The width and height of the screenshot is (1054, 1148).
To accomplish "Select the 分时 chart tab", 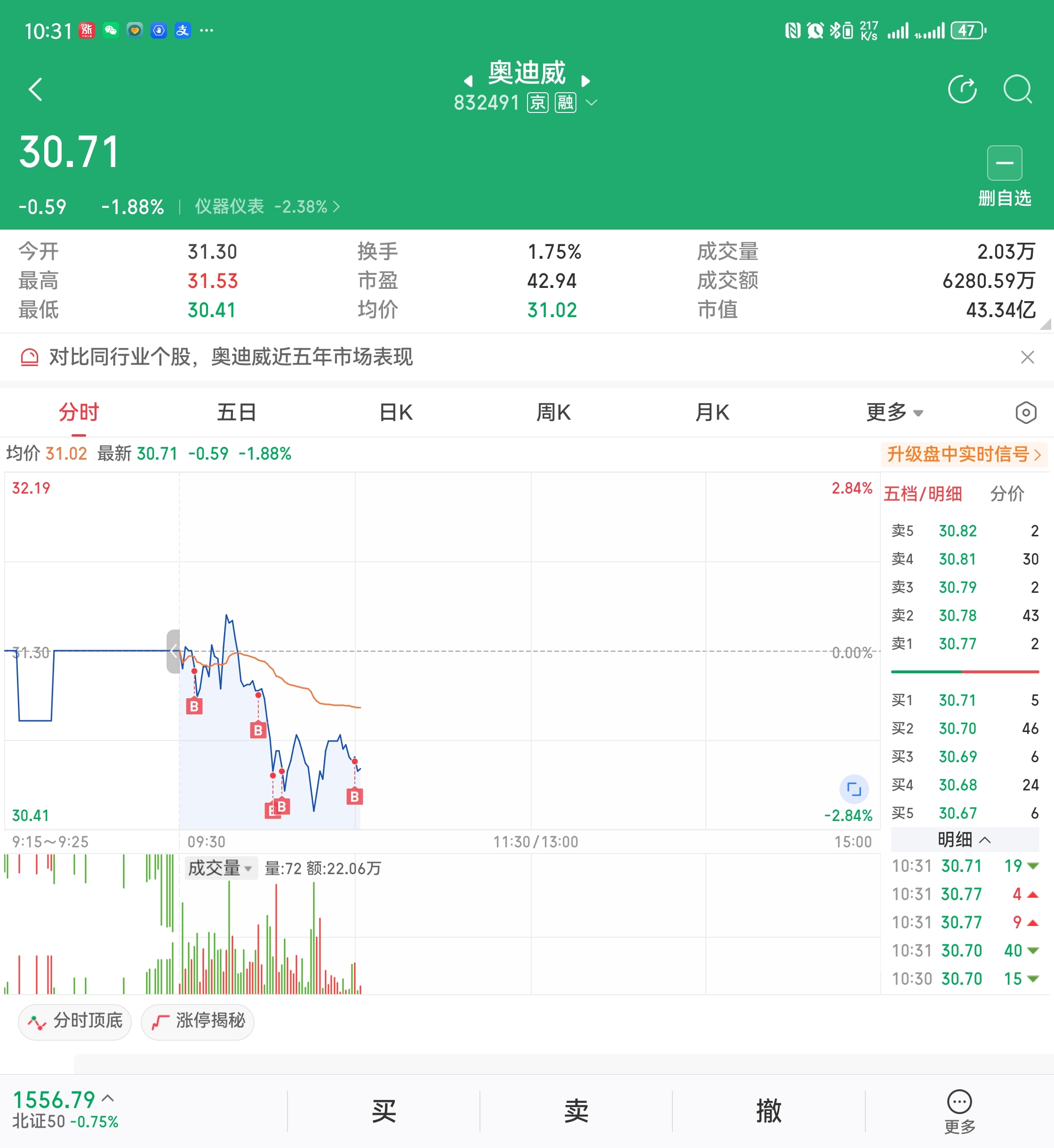I will click(79, 412).
